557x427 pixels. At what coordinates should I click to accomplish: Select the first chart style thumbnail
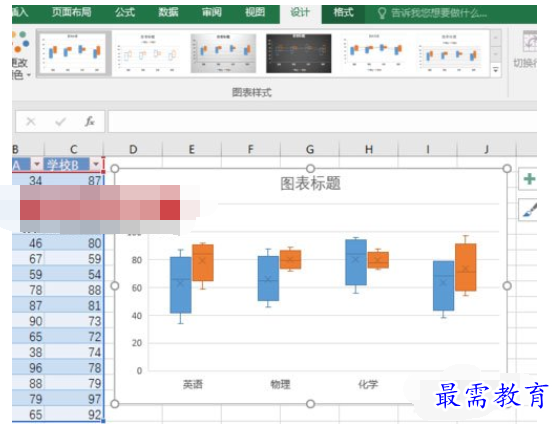click(x=73, y=53)
